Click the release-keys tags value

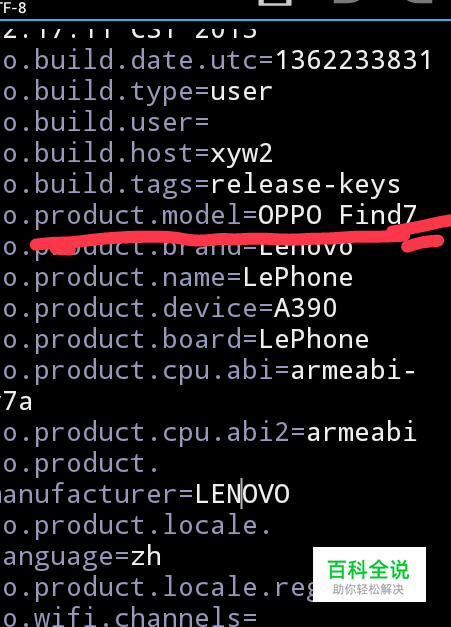point(305,185)
